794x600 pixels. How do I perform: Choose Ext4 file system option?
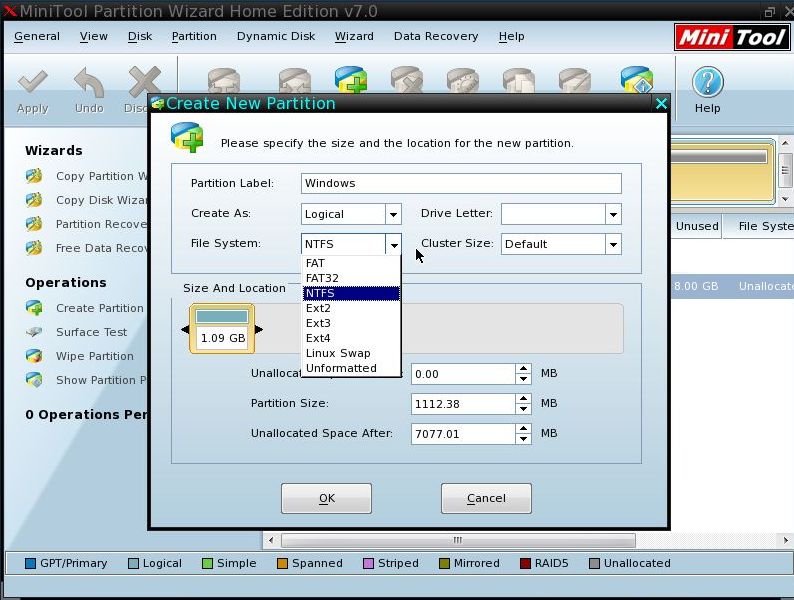tap(351, 338)
